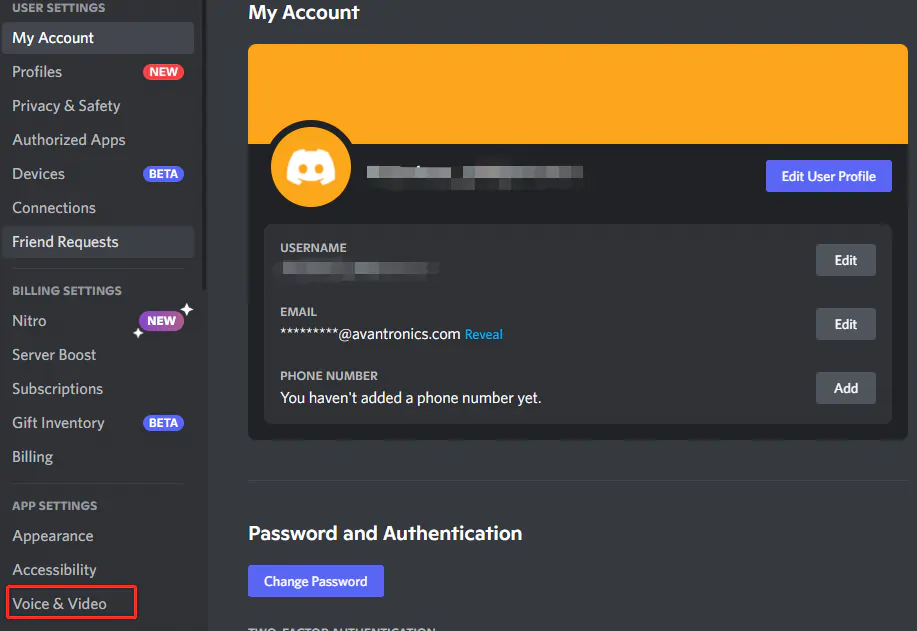Click the Discord avatar icon
917x631 pixels.
310,164
